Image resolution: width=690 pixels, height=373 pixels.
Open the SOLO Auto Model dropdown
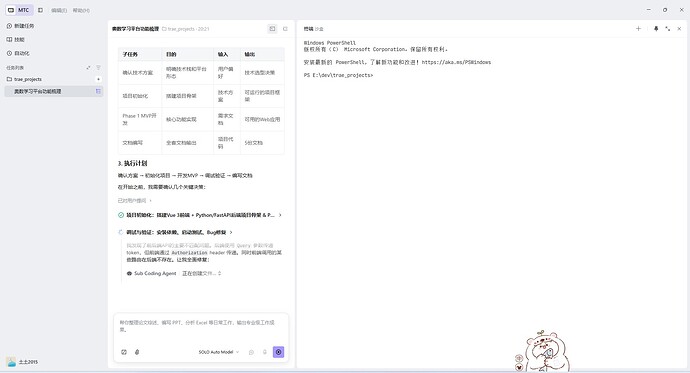click(x=218, y=352)
